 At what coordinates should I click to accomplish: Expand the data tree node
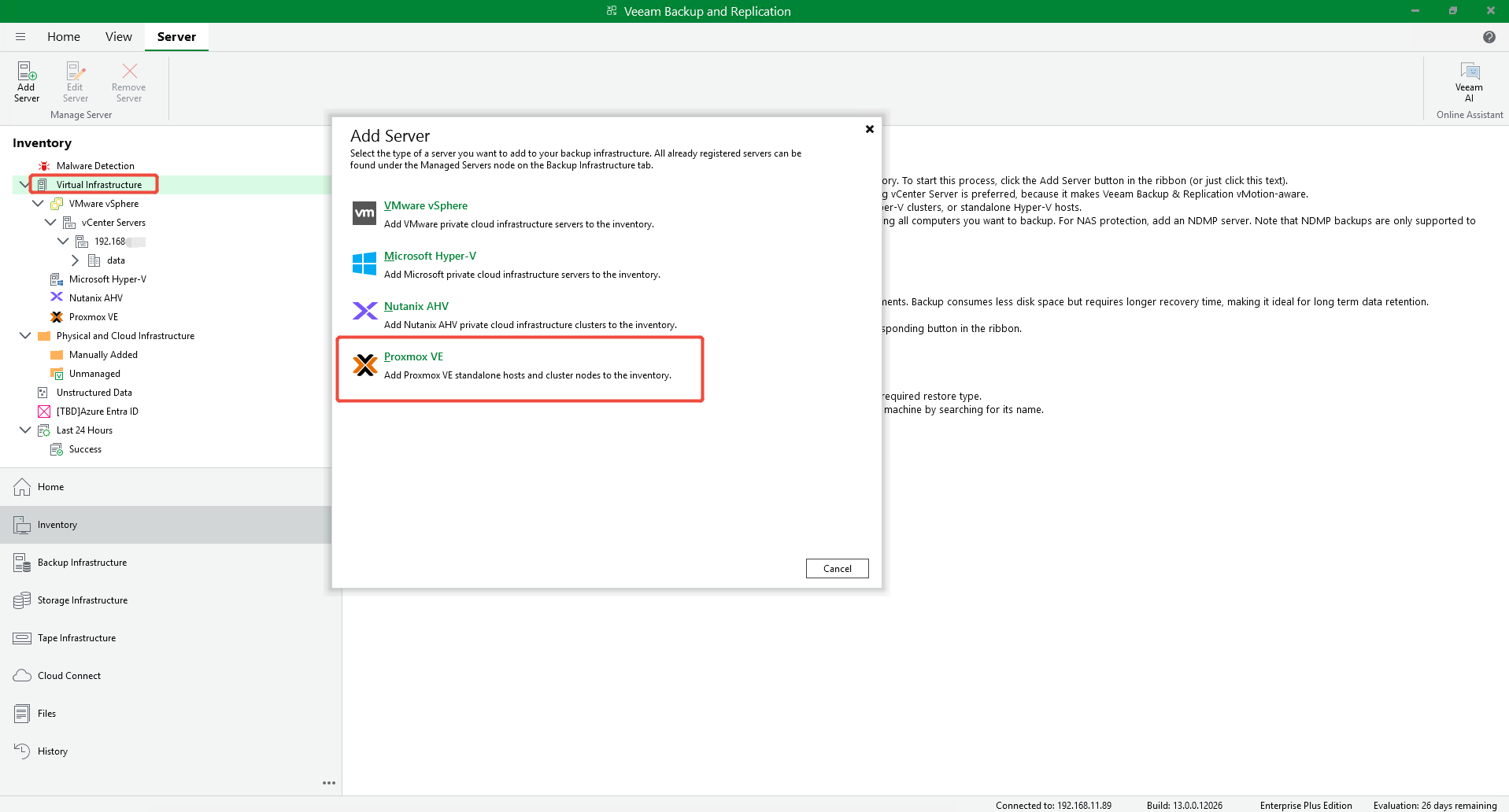[x=76, y=260]
